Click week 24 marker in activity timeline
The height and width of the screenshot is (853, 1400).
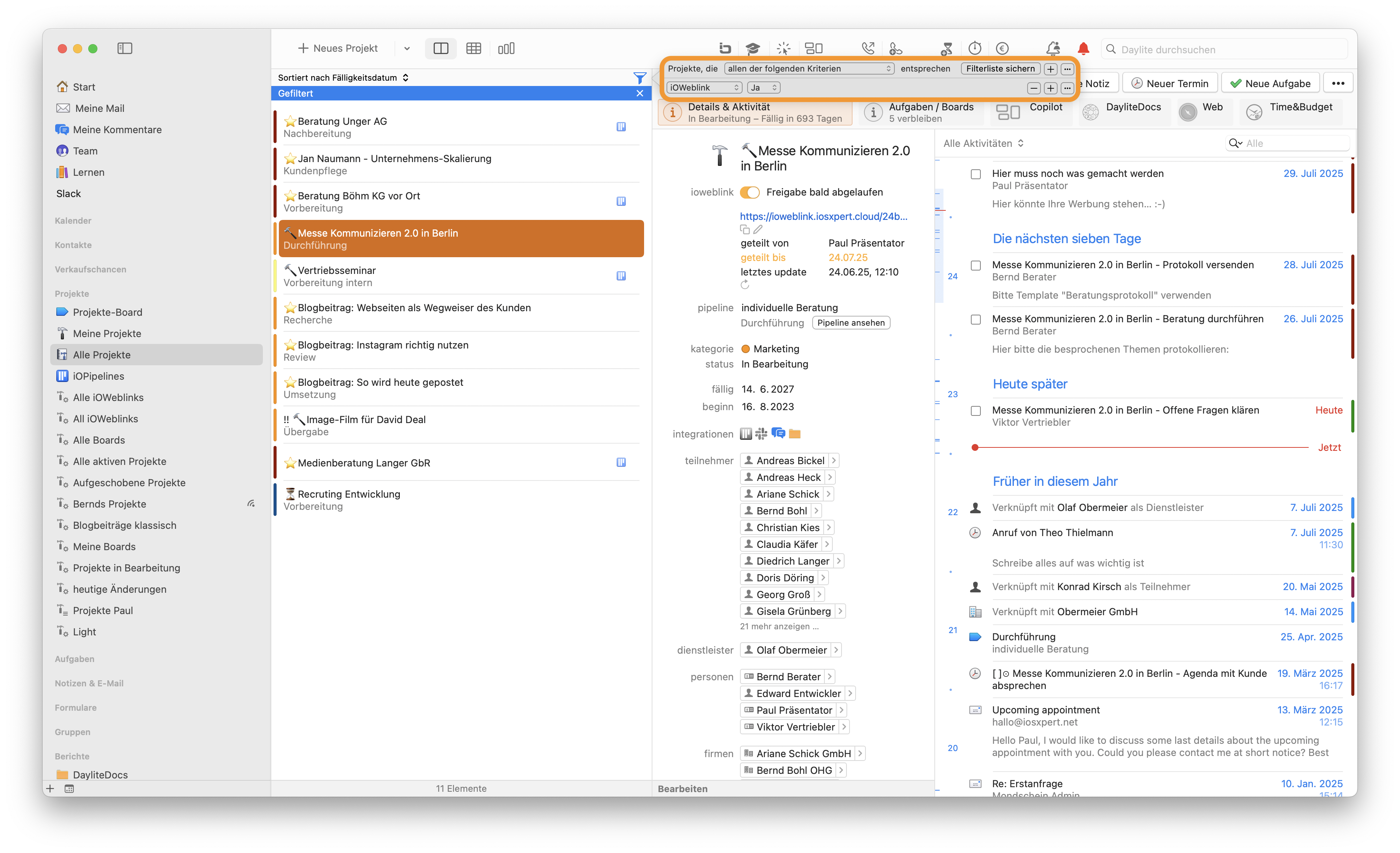coord(952,277)
